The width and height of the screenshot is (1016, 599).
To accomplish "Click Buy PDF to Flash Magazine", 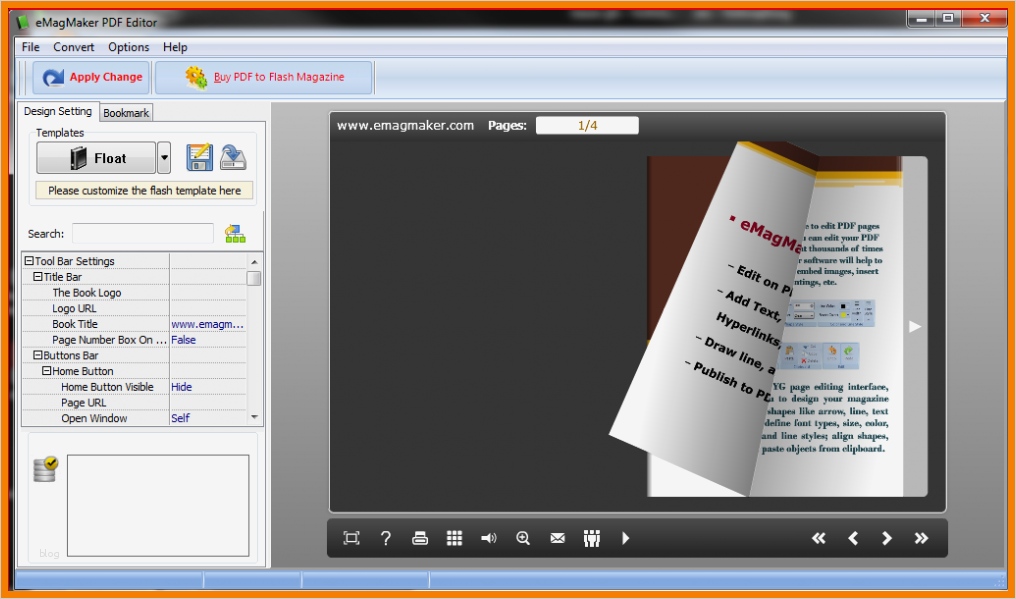I will [263, 76].
